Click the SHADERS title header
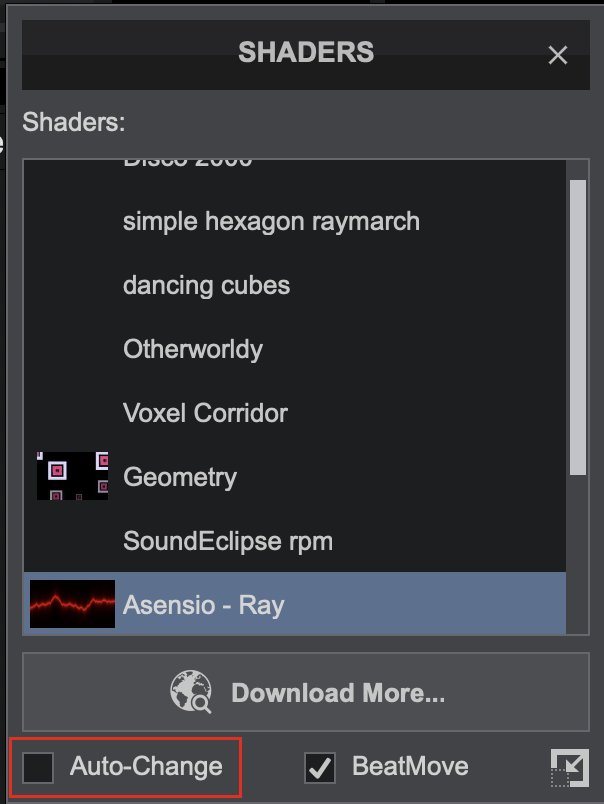 pyautogui.click(x=305, y=52)
